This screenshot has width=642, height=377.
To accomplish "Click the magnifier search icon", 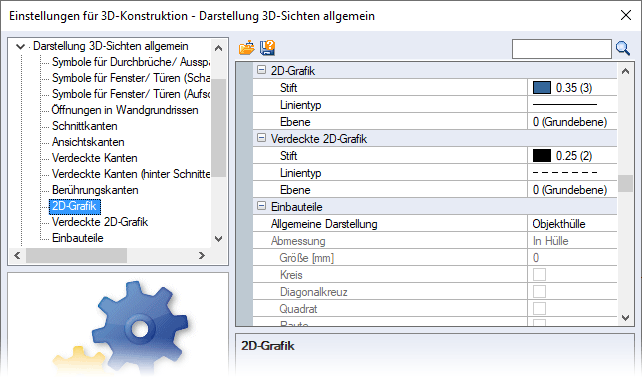I will click(x=623, y=49).
